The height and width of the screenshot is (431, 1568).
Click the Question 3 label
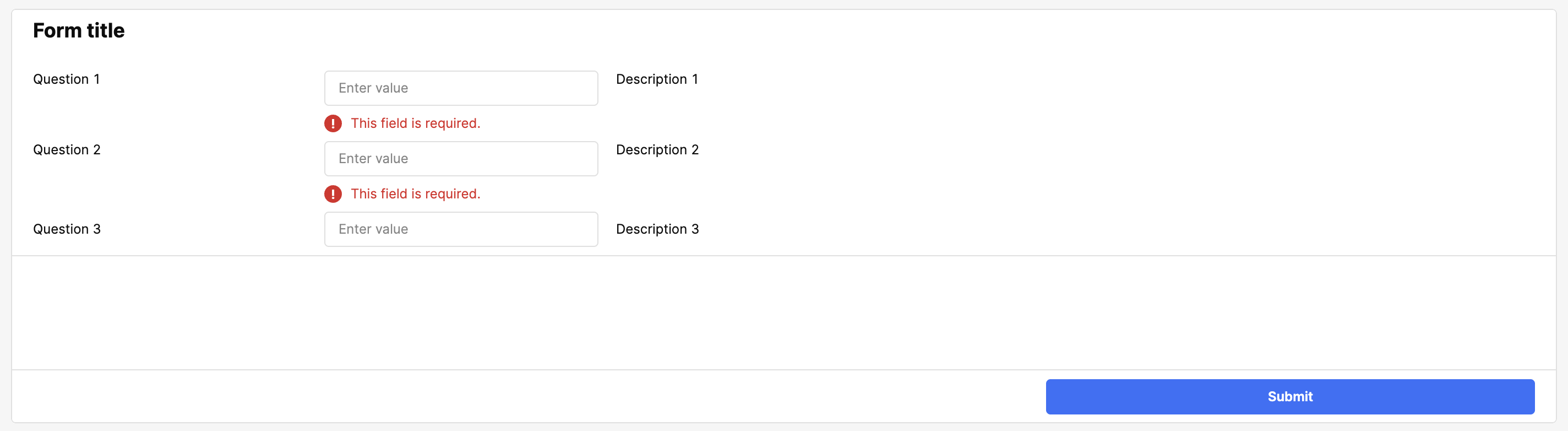pyautogui.click(x=67, y=229)
